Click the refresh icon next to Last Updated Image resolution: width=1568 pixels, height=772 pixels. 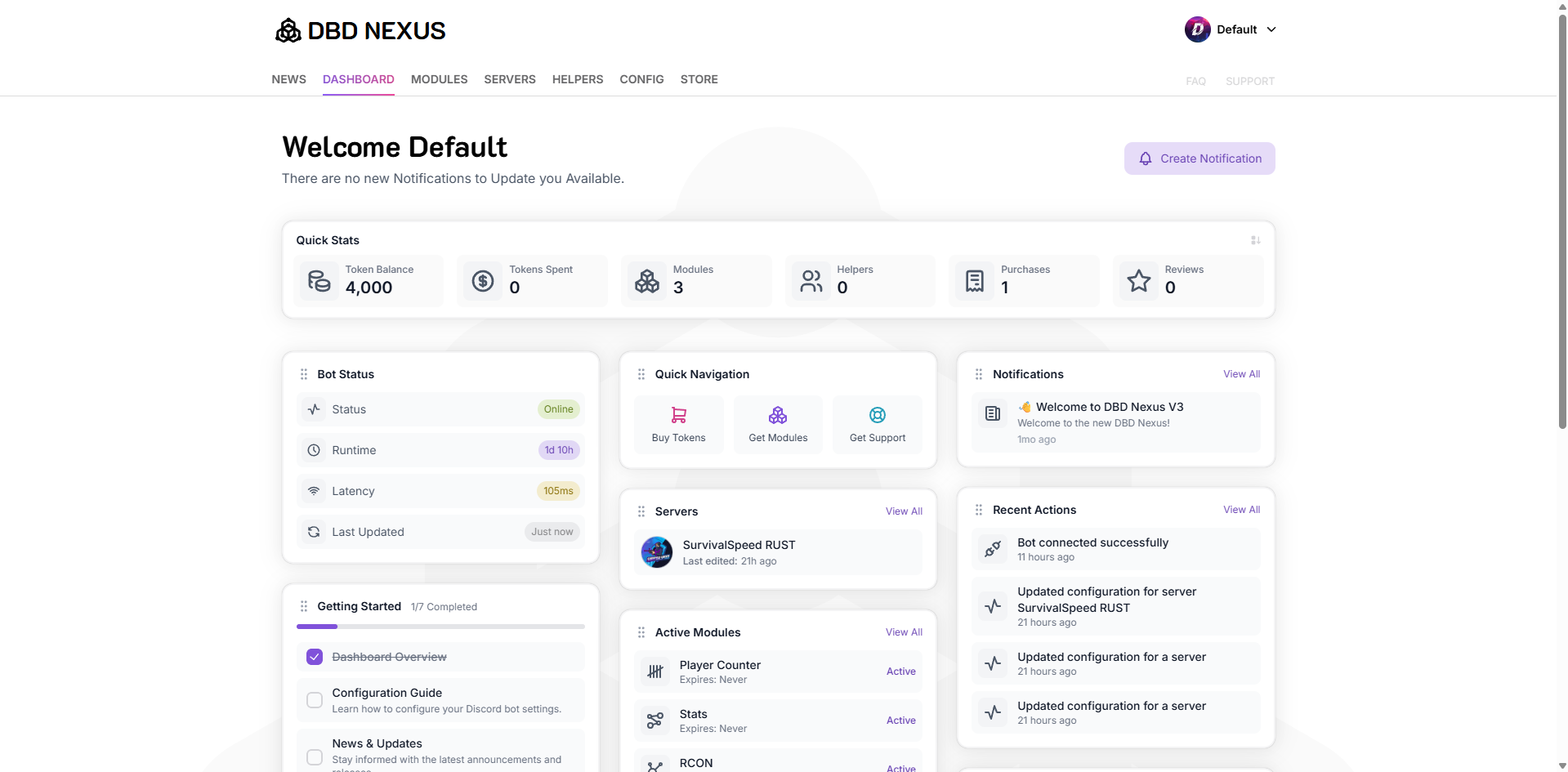coord(313,531)
